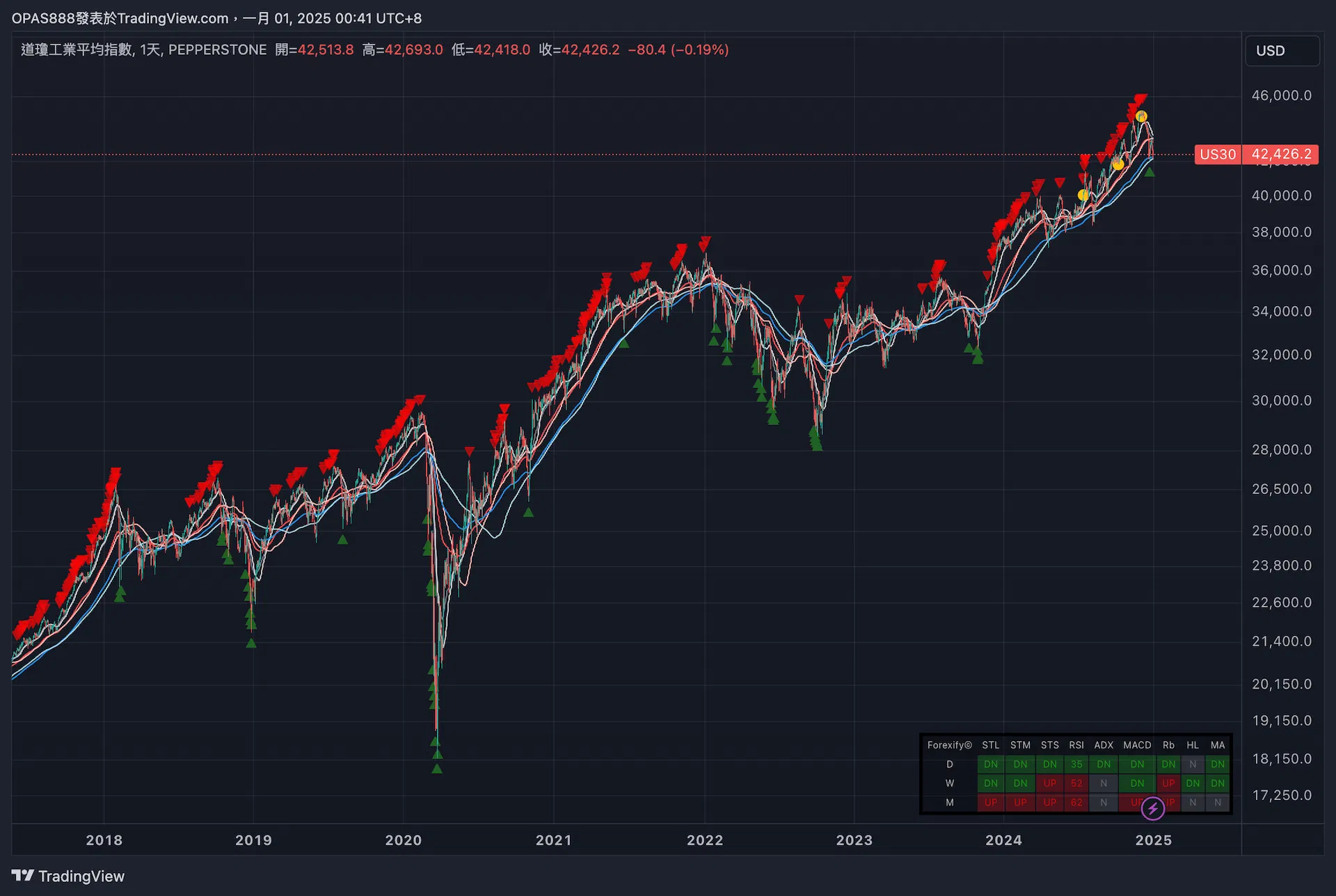Click the 34,000.0 price scale label
Screen dimensions: 1336x896
(1282, 312)
